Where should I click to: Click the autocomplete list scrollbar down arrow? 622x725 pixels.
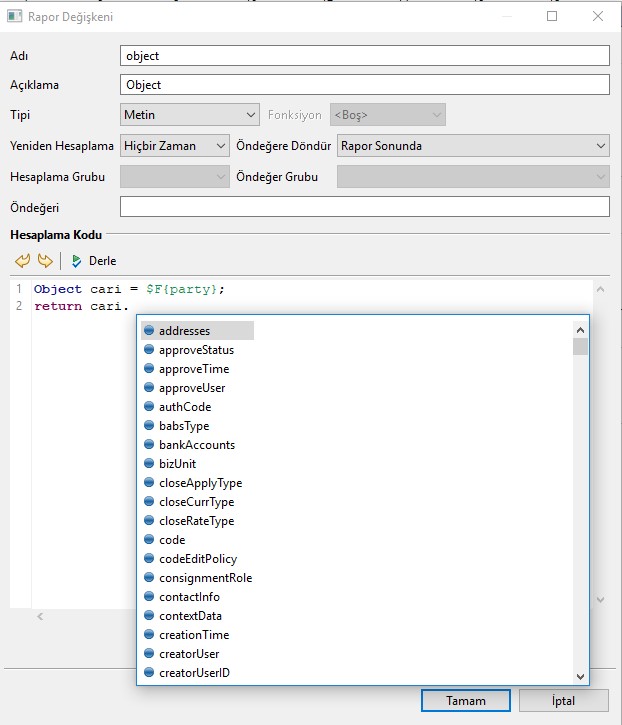click(x=580, y=676)
